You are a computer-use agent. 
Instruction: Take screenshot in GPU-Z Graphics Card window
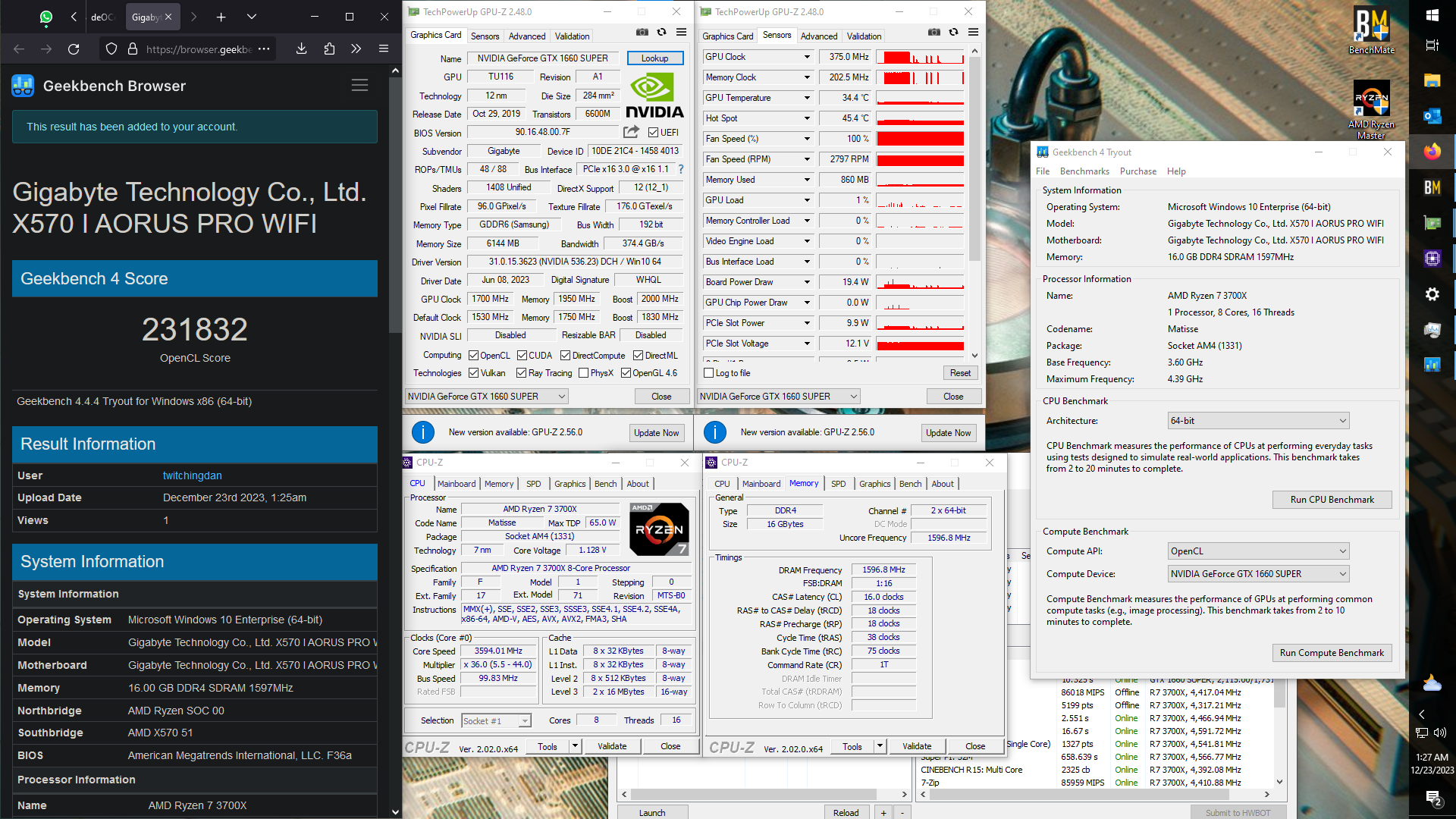pyautogui.click(x=642, y=32)
